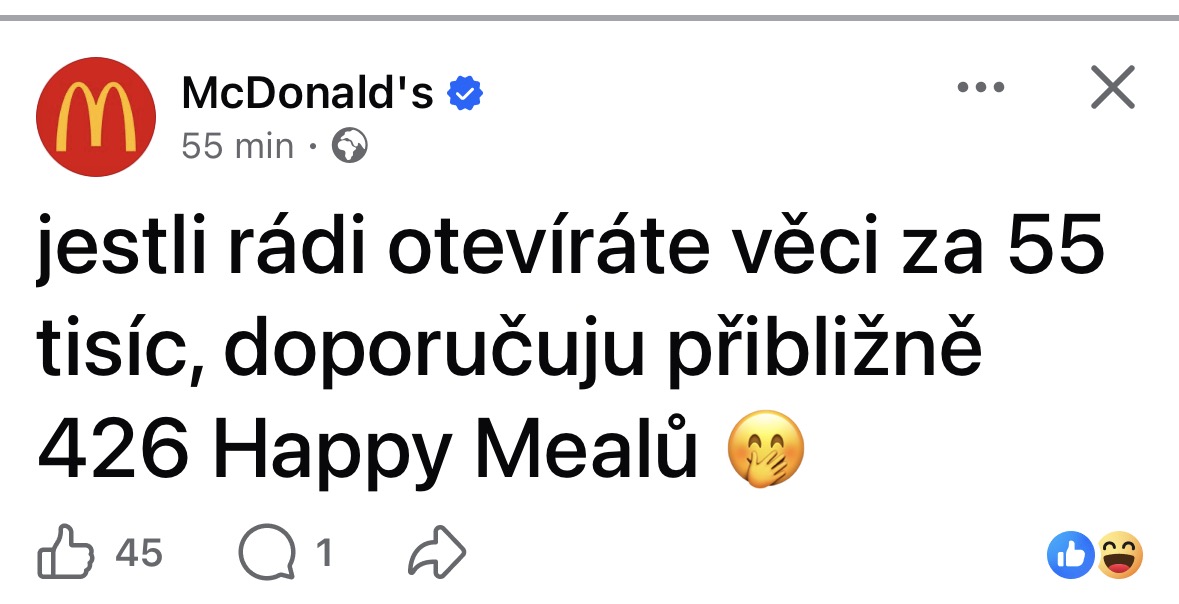Click the 55 min timestamp
The width and height of the screenshot is (1179, 604).
(237, 146)
